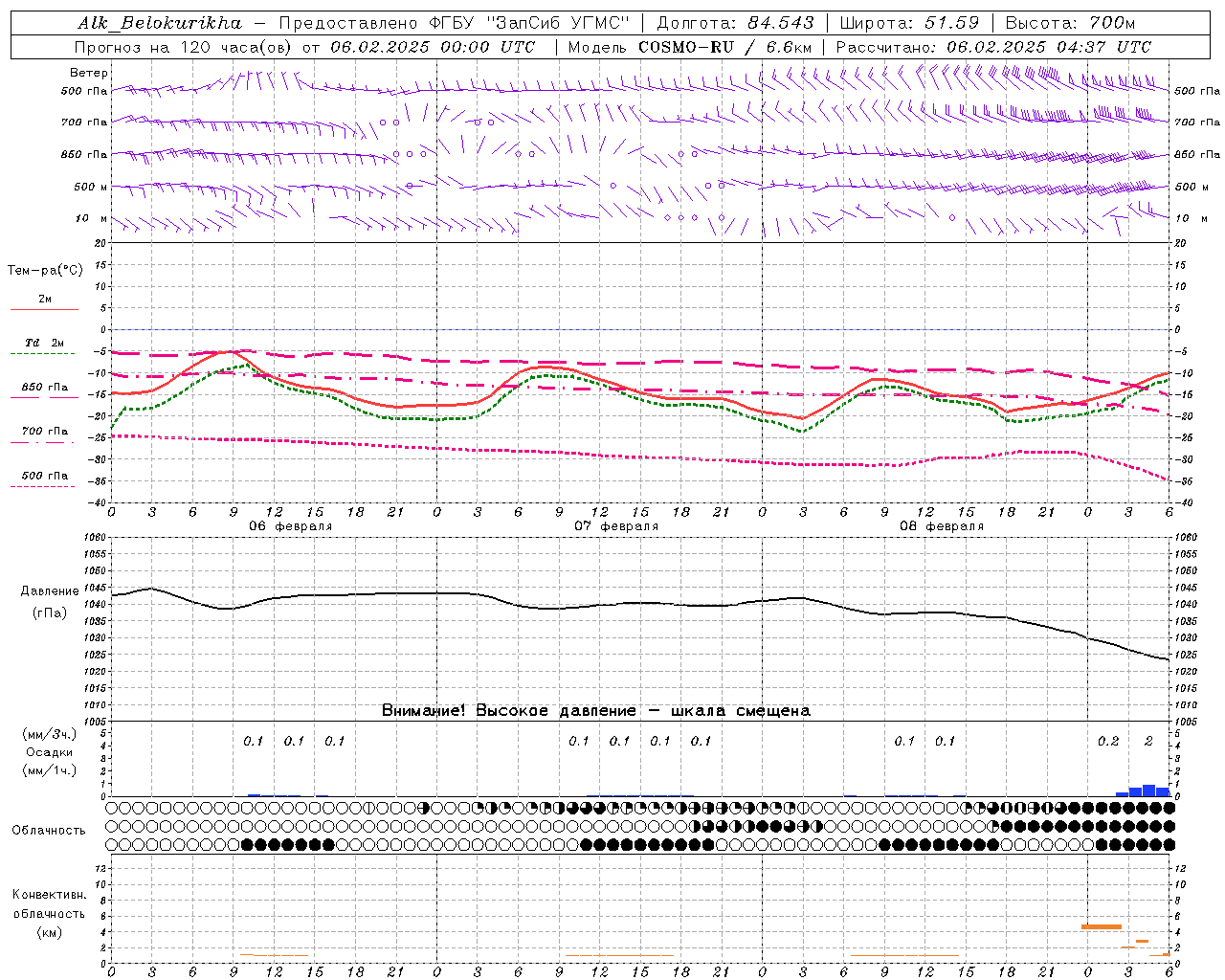1225x980 pixels.
Task: Click the 06 февраля date label
Action: coord(291,526)
